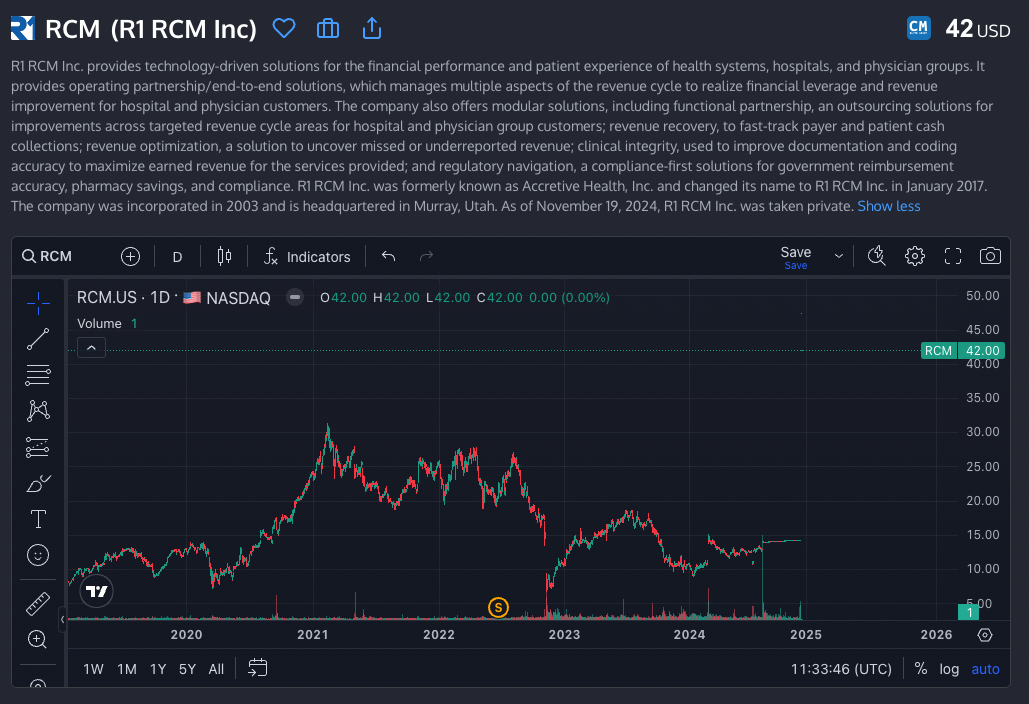Open quick search lightning icon
Viewport: 1029px width, 704px height.
click(x=877, y=256)
